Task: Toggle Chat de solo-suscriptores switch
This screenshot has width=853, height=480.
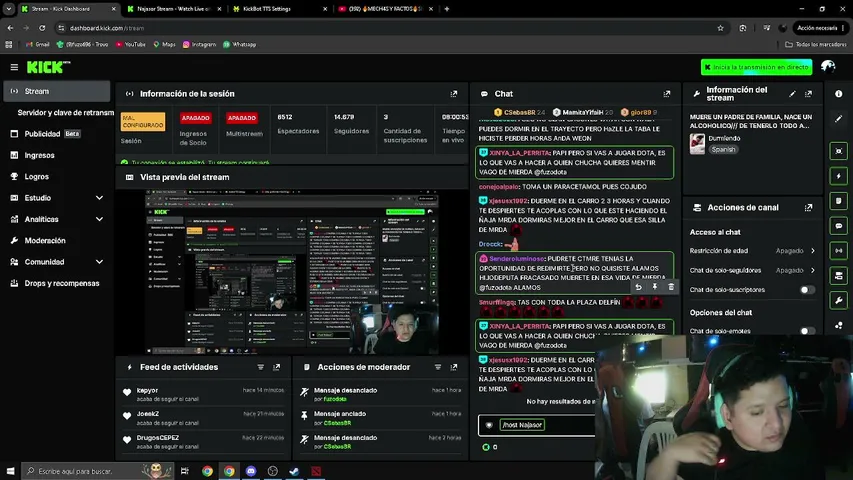Action: click(x=807, y=290)
